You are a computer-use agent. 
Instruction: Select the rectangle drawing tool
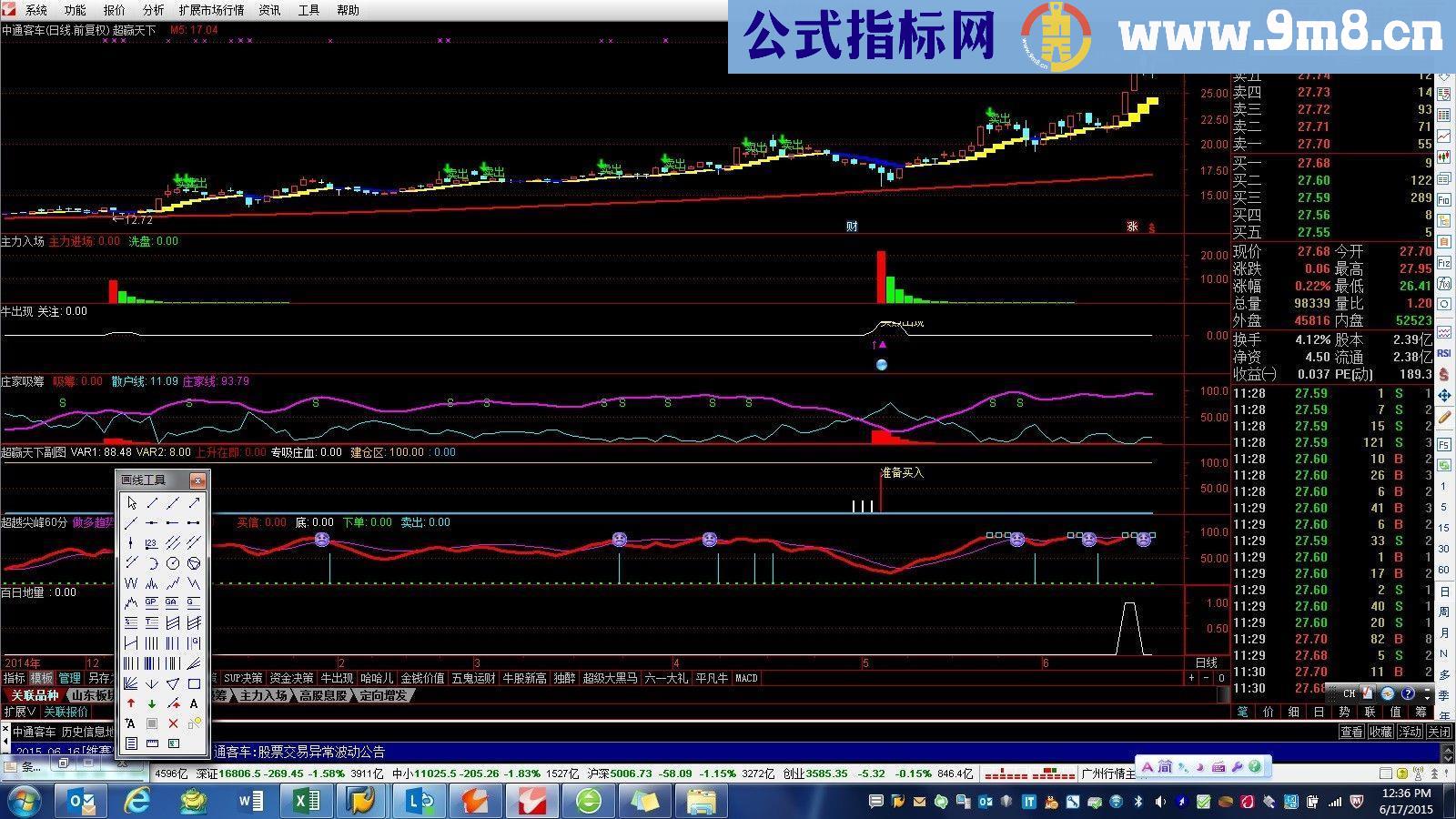pos(193,684)
